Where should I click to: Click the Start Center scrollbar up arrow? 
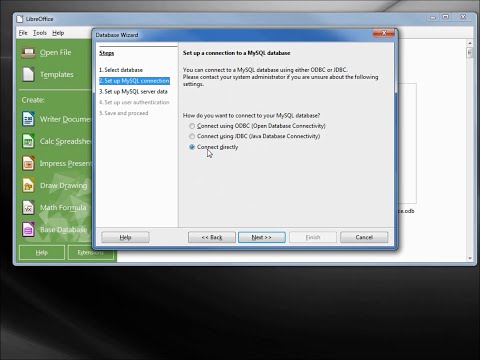[x=470, y=43]
